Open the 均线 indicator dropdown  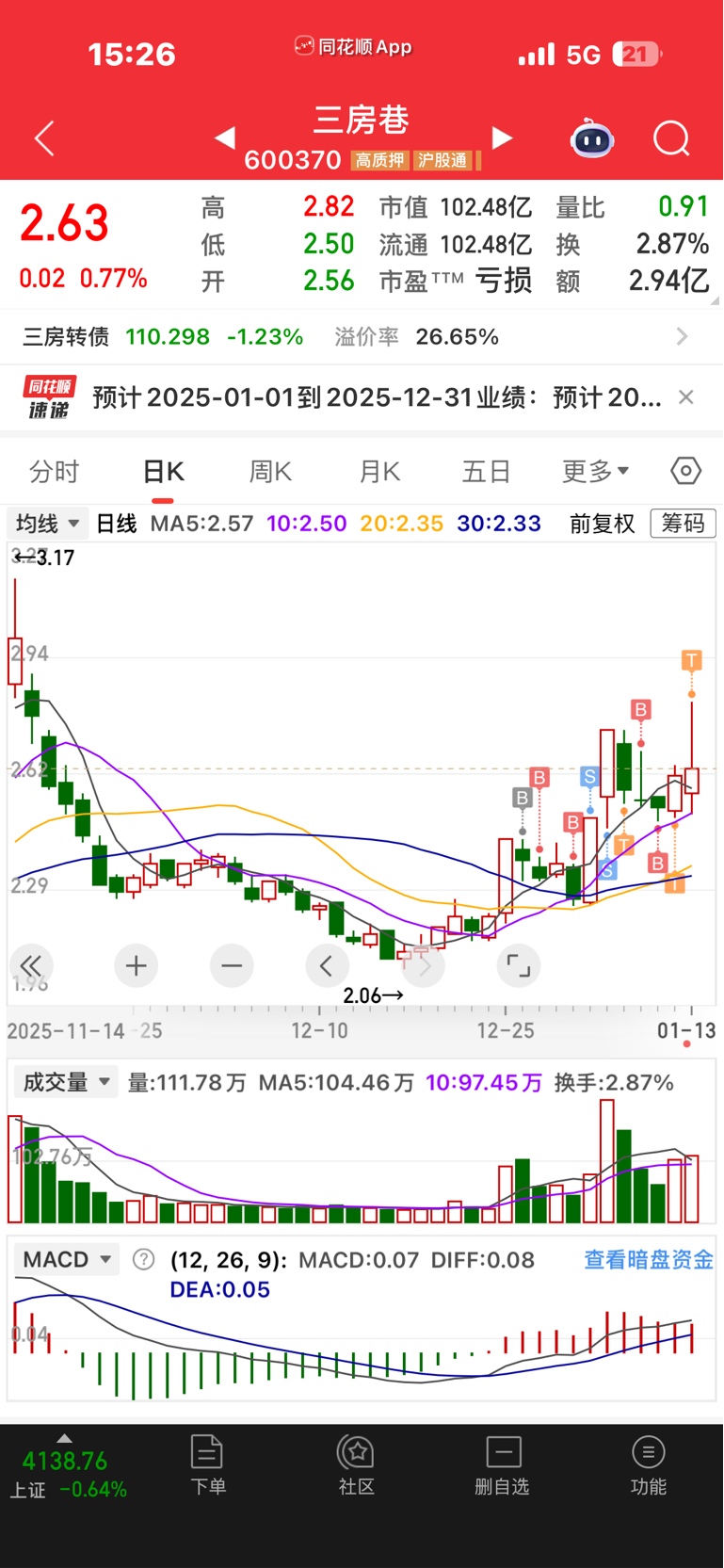click(x=48, y=523)
